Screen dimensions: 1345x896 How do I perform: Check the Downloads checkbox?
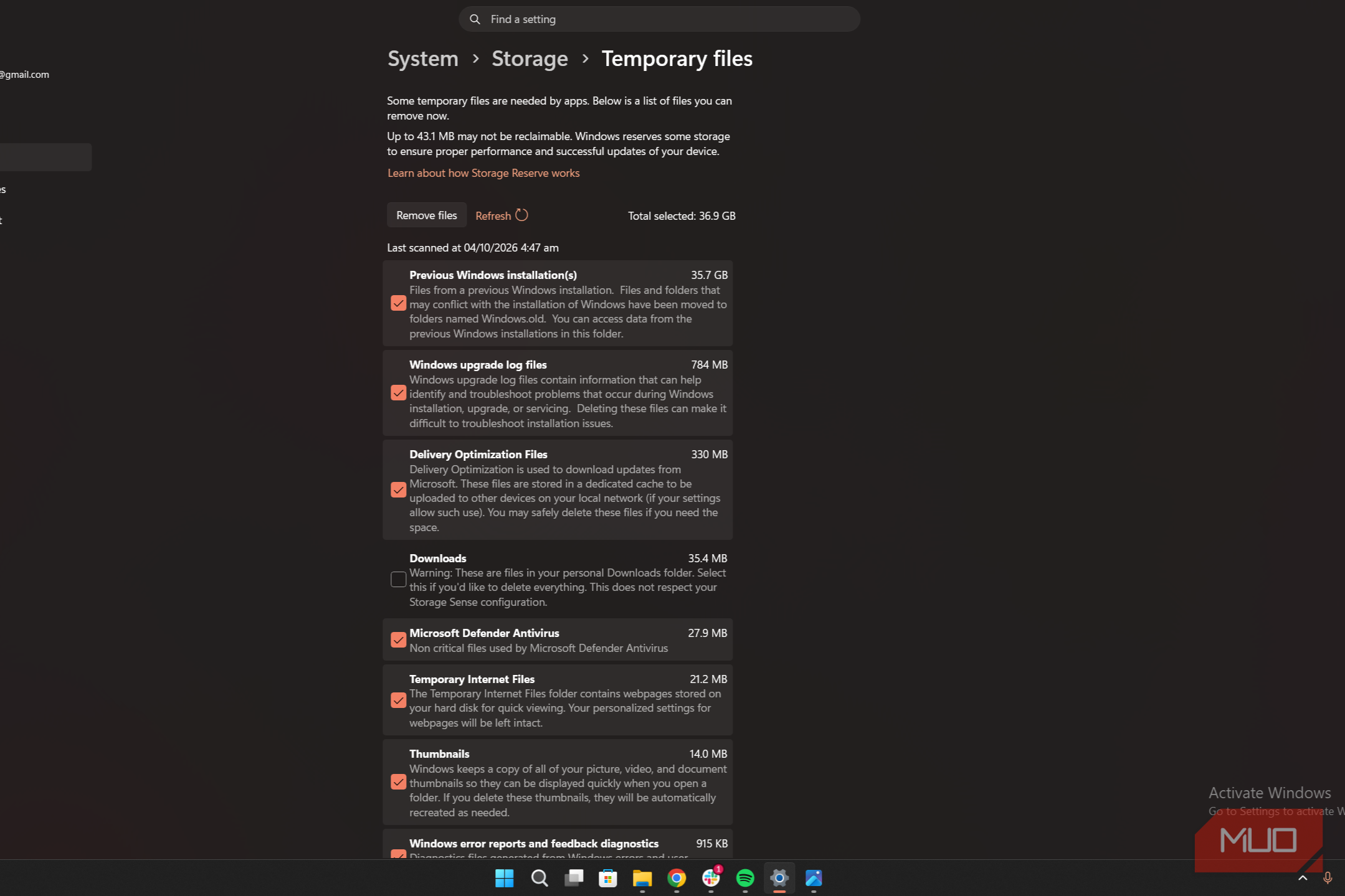(x=398, y=580)
